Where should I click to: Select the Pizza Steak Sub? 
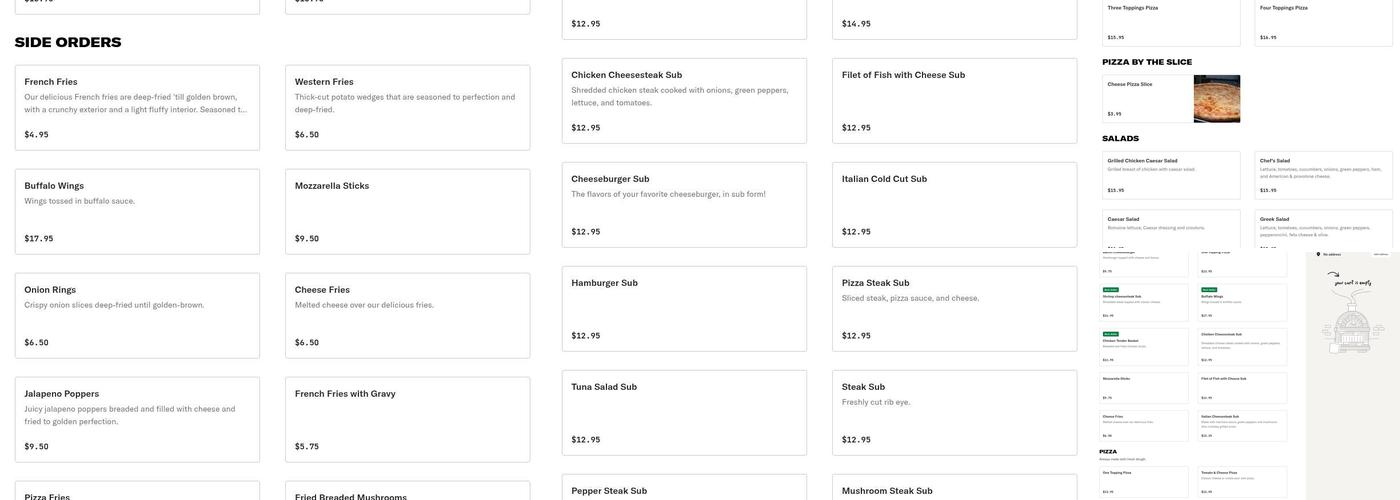pyautogui.click(x=954, y=308)
